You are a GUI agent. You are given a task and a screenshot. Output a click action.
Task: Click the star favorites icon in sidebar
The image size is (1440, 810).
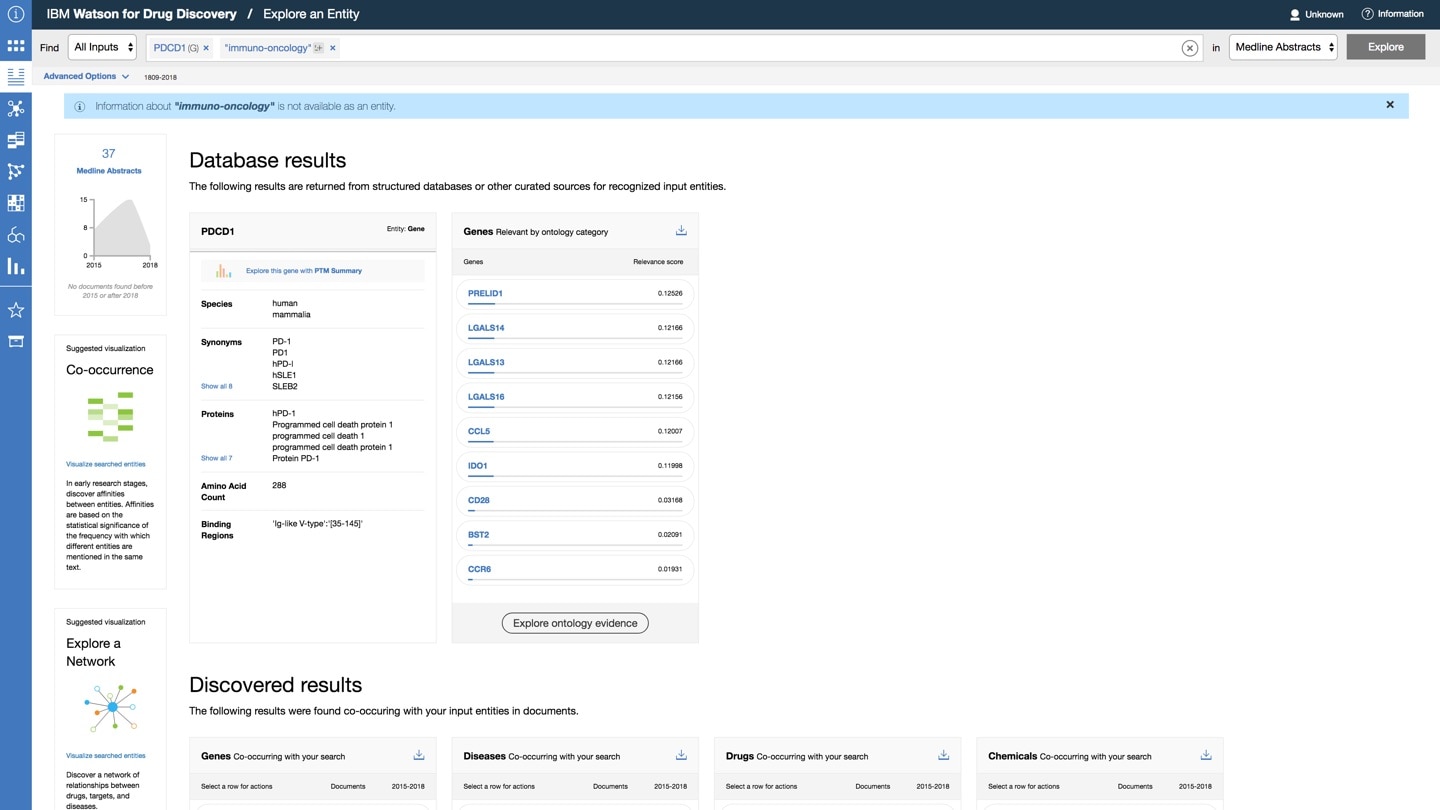(x=16, y=310)
